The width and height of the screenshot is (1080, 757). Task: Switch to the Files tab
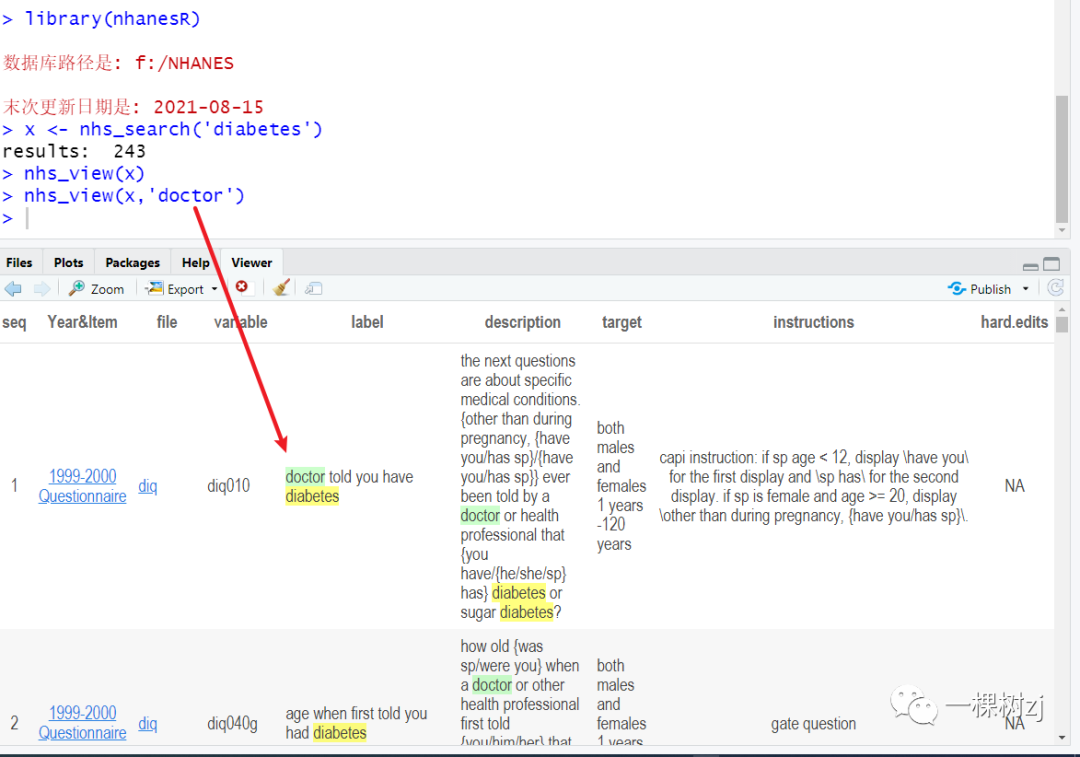coord(19,262)
